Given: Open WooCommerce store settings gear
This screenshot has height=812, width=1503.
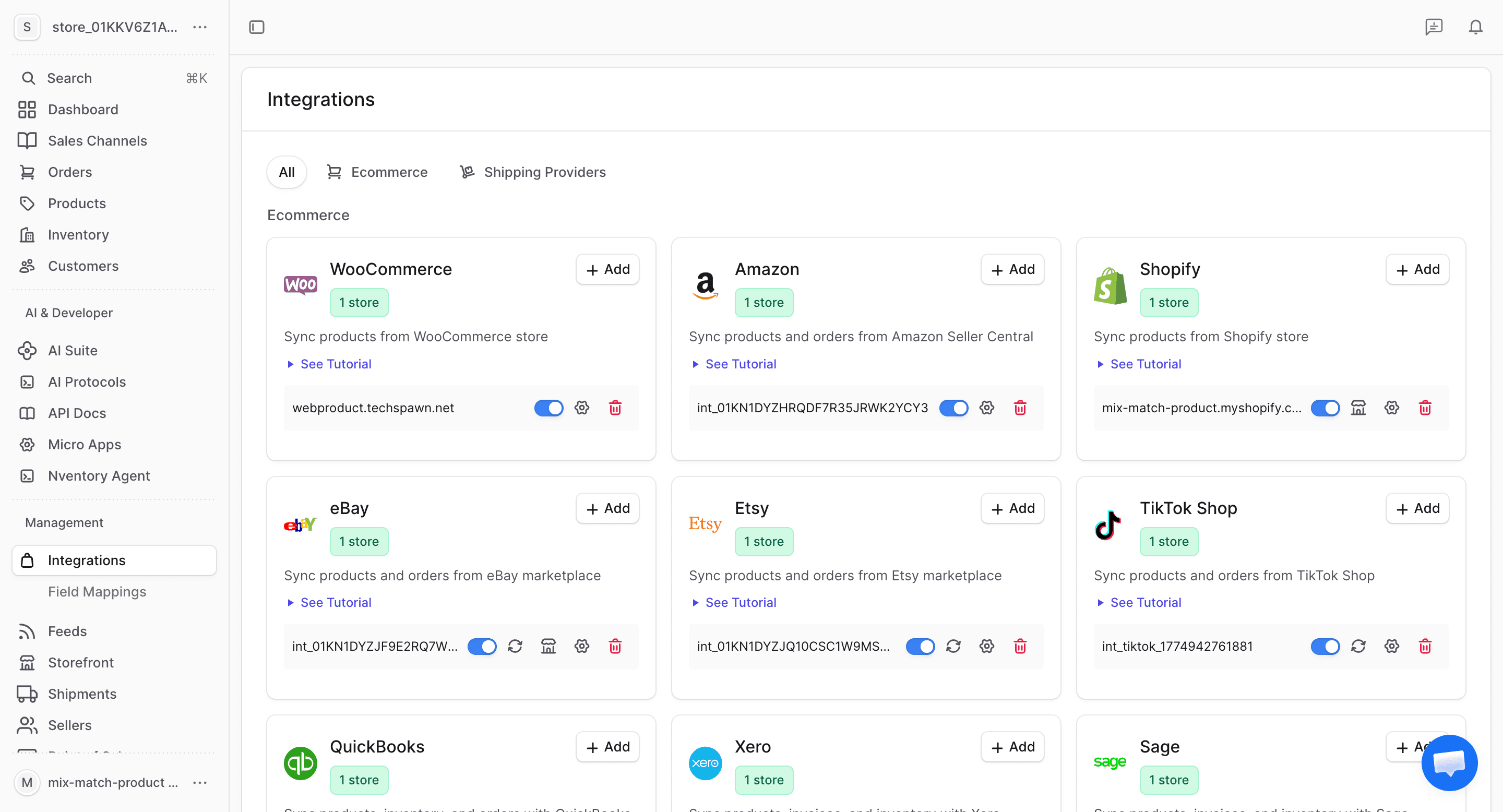Looking at the screenshot, I should 582,408.
